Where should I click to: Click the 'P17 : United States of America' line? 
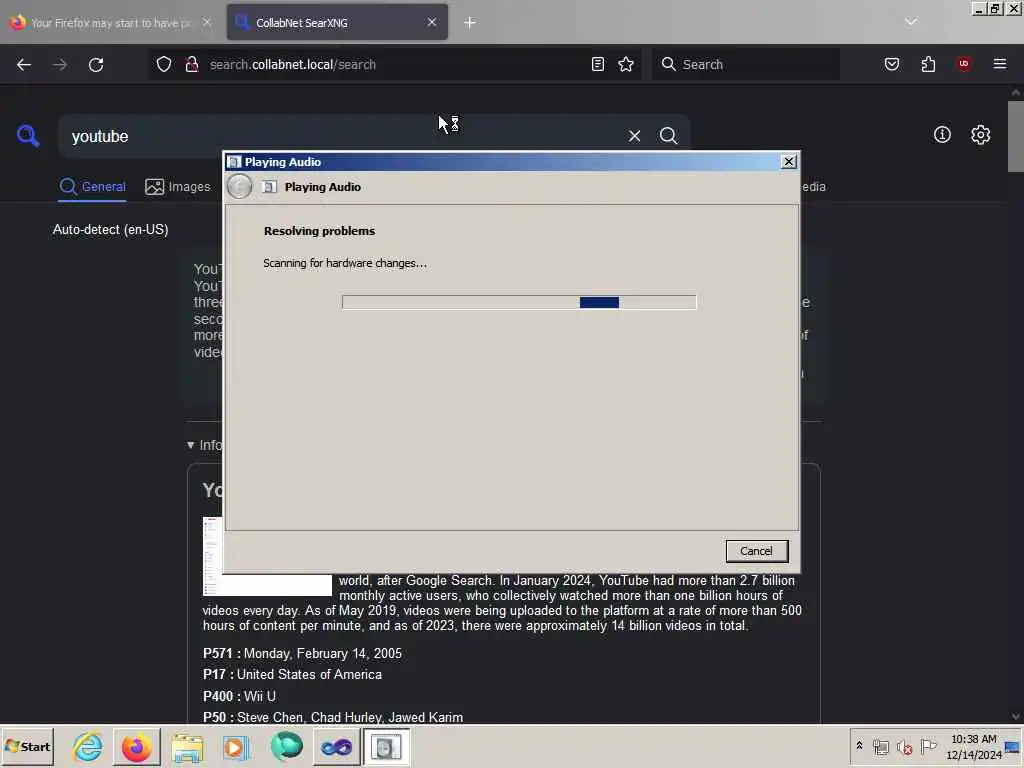293,674
